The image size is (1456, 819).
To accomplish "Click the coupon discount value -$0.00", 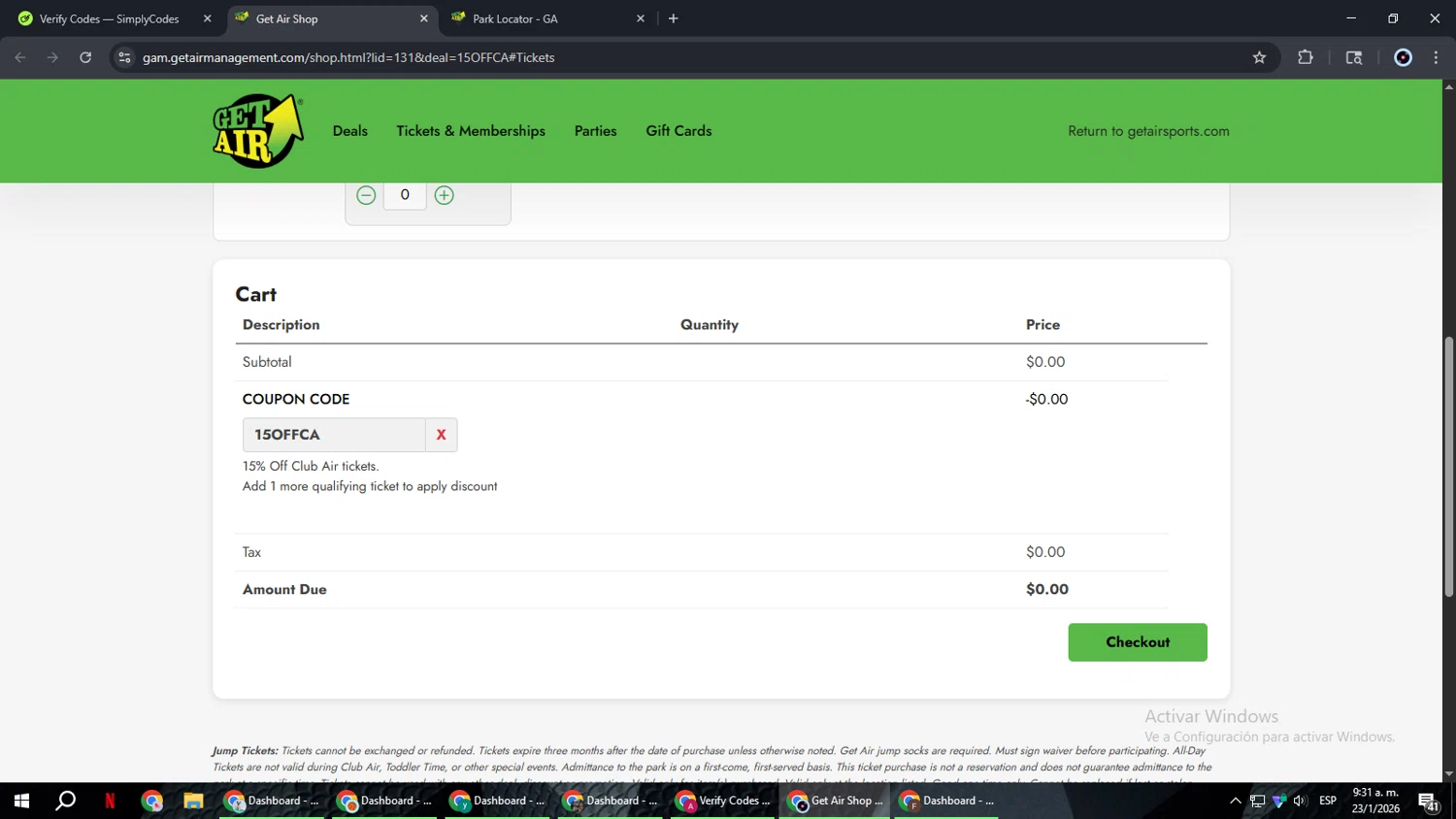I will (x=1046, y=399).
